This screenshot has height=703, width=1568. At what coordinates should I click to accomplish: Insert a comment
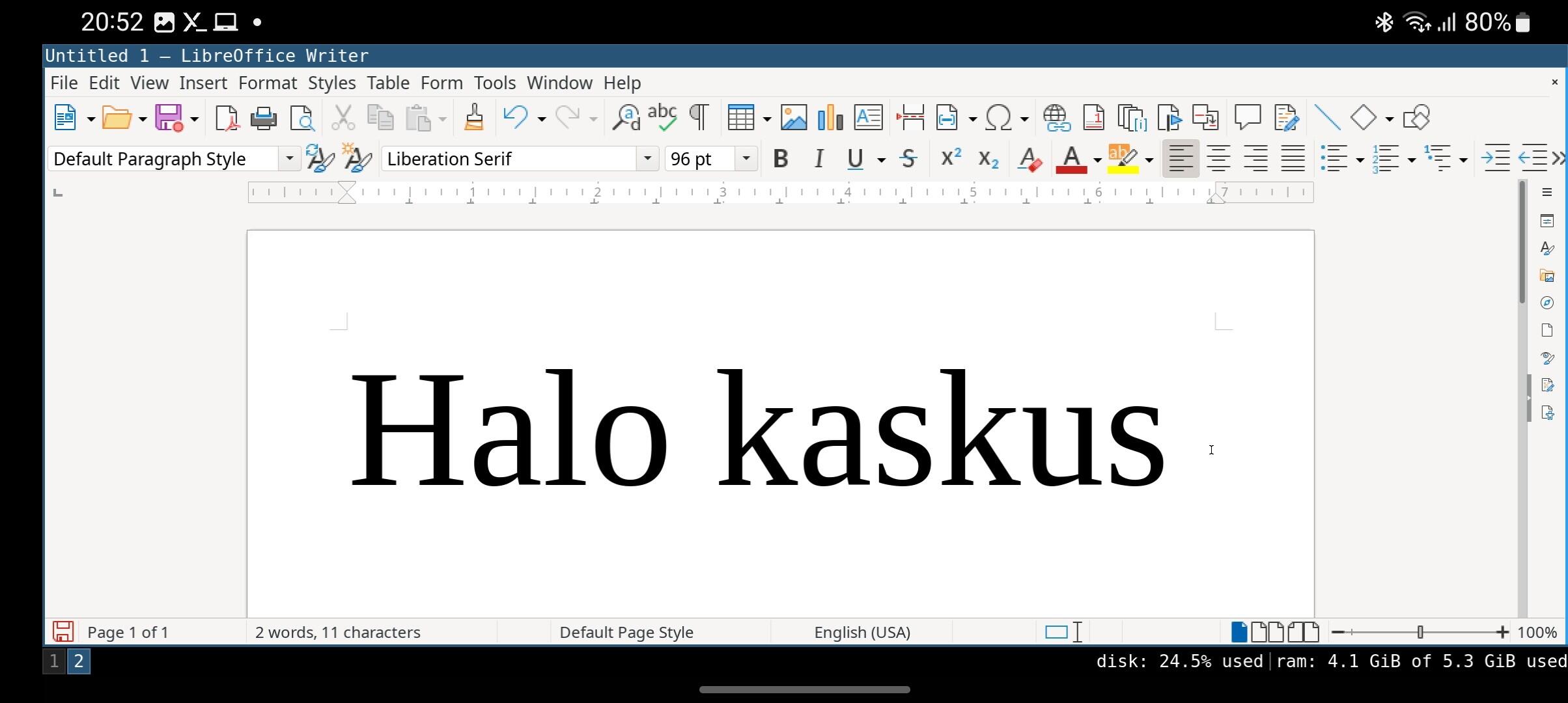point(1248,118)
